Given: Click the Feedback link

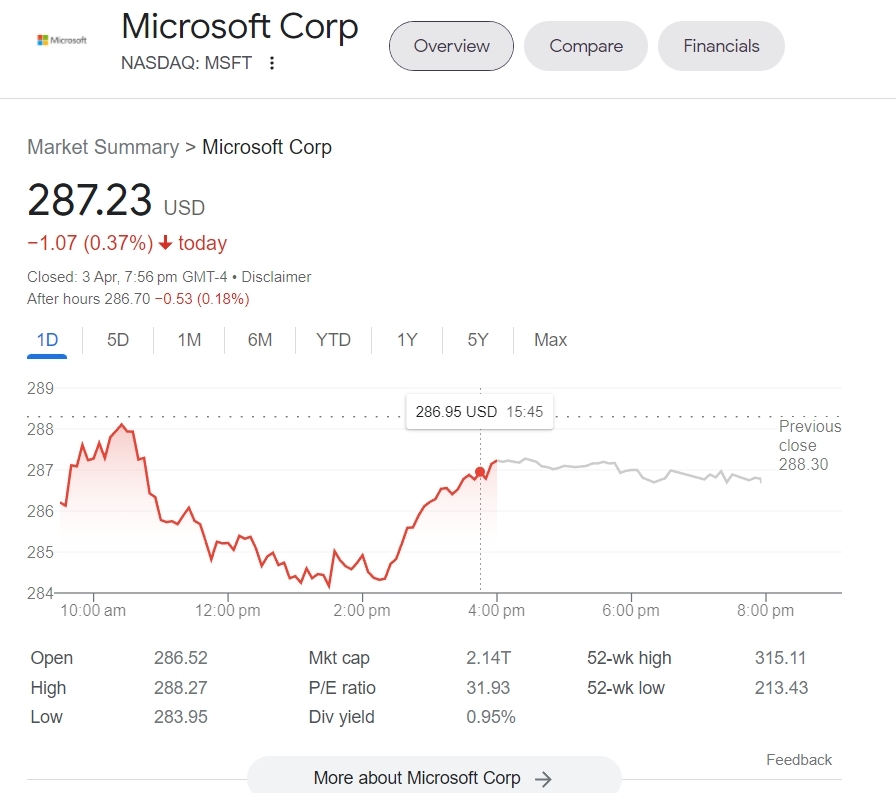Looking at the screenshot, I should (799, 760).
